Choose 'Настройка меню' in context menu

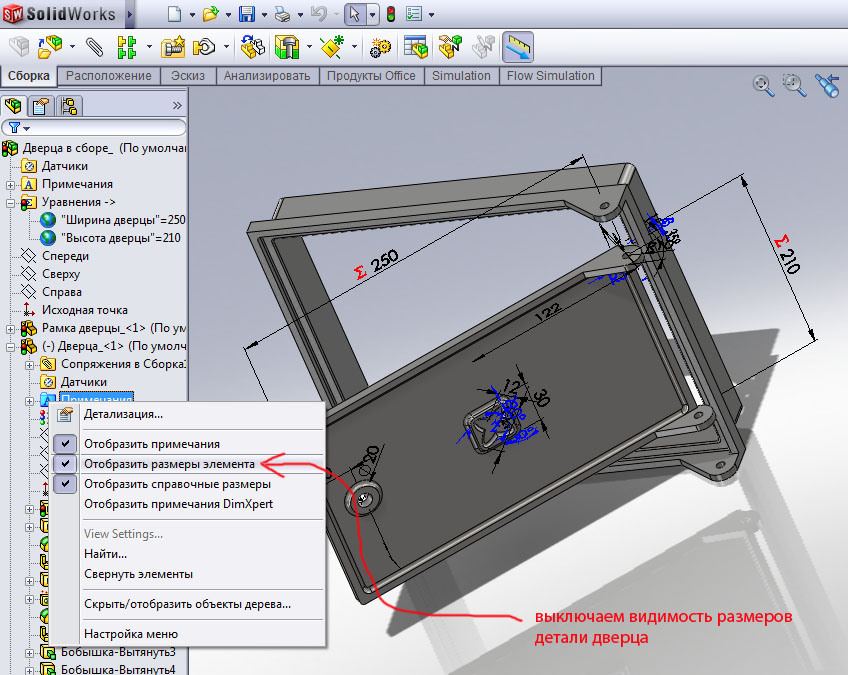130,633
